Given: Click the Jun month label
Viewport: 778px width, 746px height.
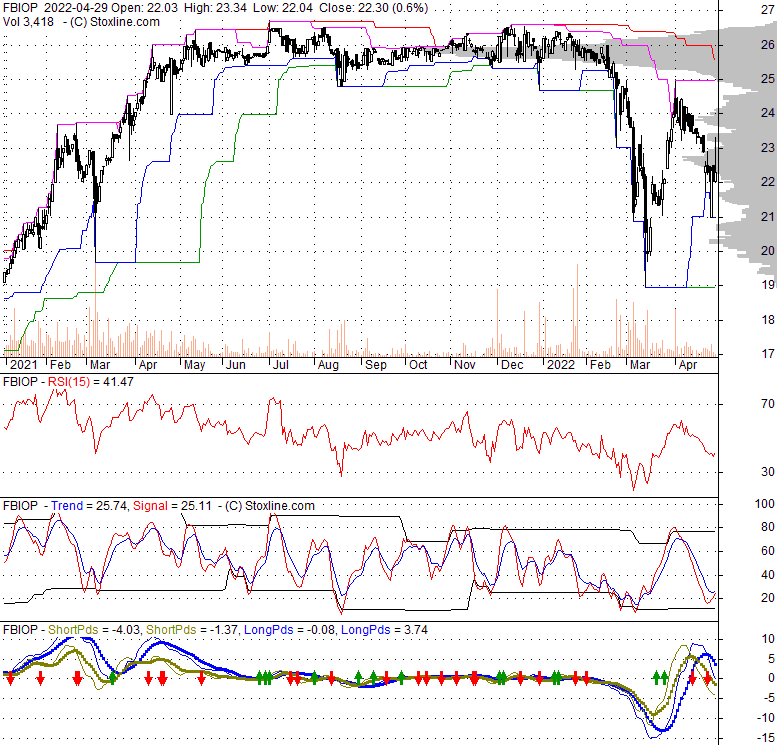Looking at the screenshot, I should pyautogui.click(x=236, y=365).
